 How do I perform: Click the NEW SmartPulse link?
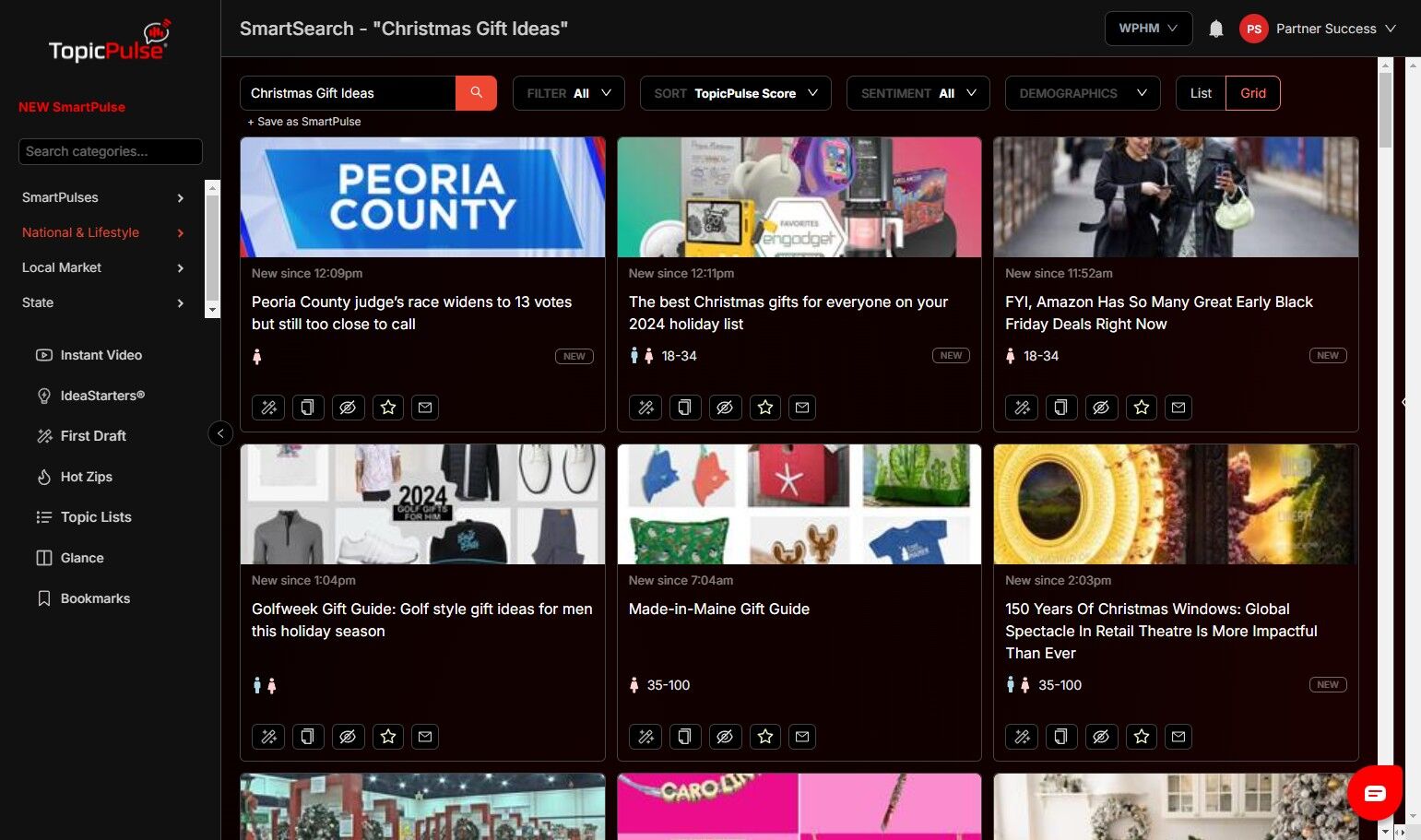point(72,107)
